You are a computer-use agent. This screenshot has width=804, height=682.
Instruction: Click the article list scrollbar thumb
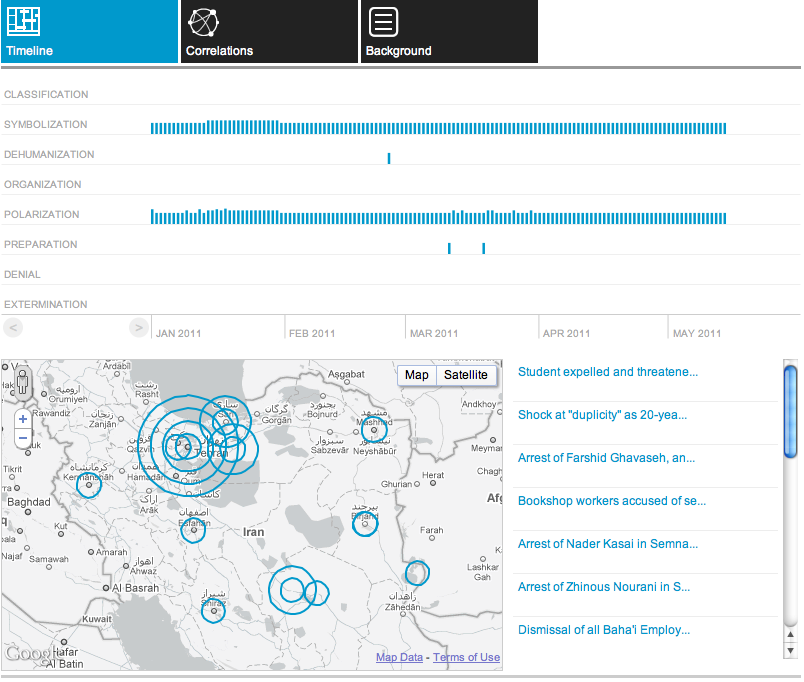click(x=790, y=410)
